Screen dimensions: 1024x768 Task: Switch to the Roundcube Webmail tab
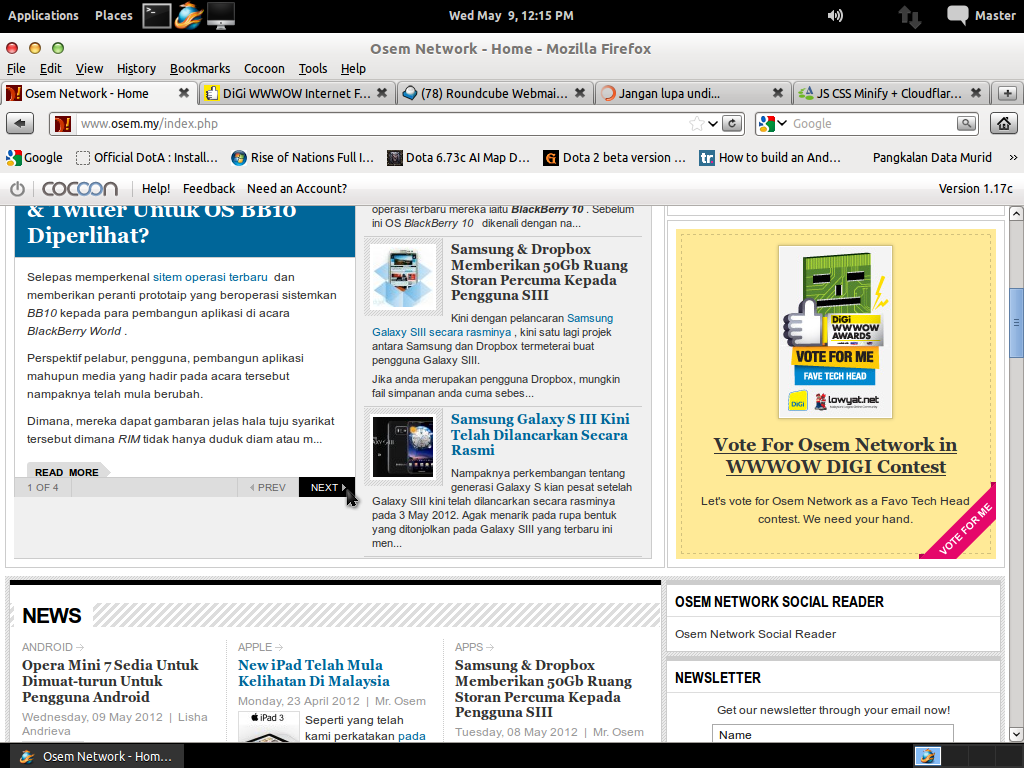coord(494,93)
